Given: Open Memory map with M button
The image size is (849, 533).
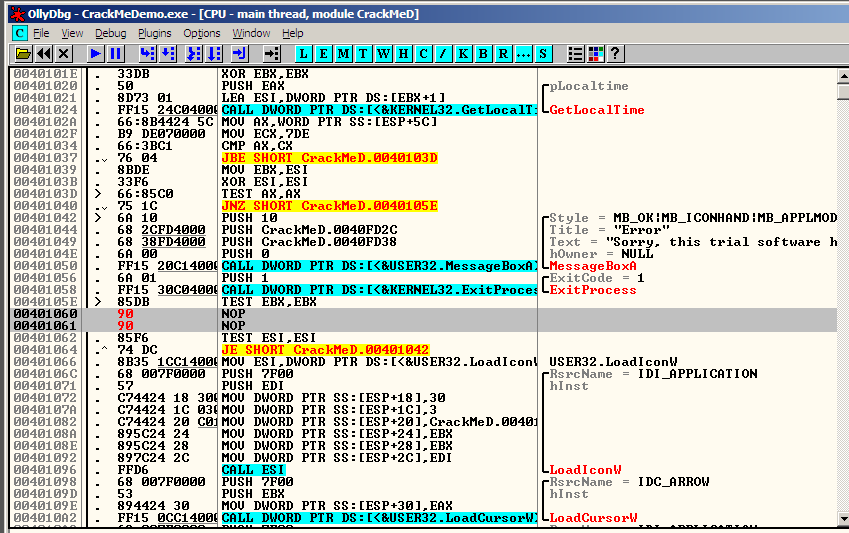Looking at the screenshot, I should (x=344, y=53).
